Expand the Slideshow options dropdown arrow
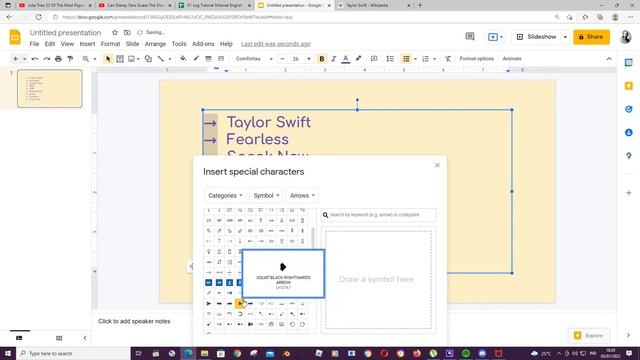 point(565,37)
